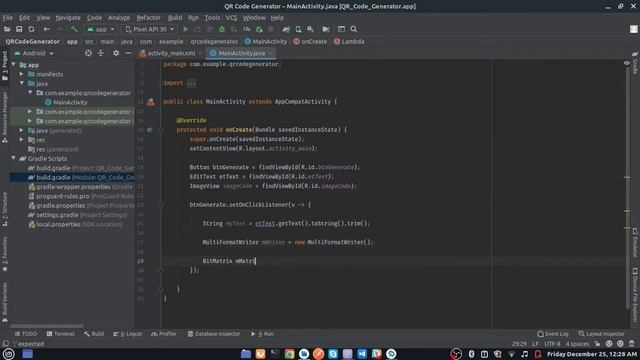Viewport: 640px width, 360px height.
Task: Select Opened File target icon in project panel
Action: point(88,53)
